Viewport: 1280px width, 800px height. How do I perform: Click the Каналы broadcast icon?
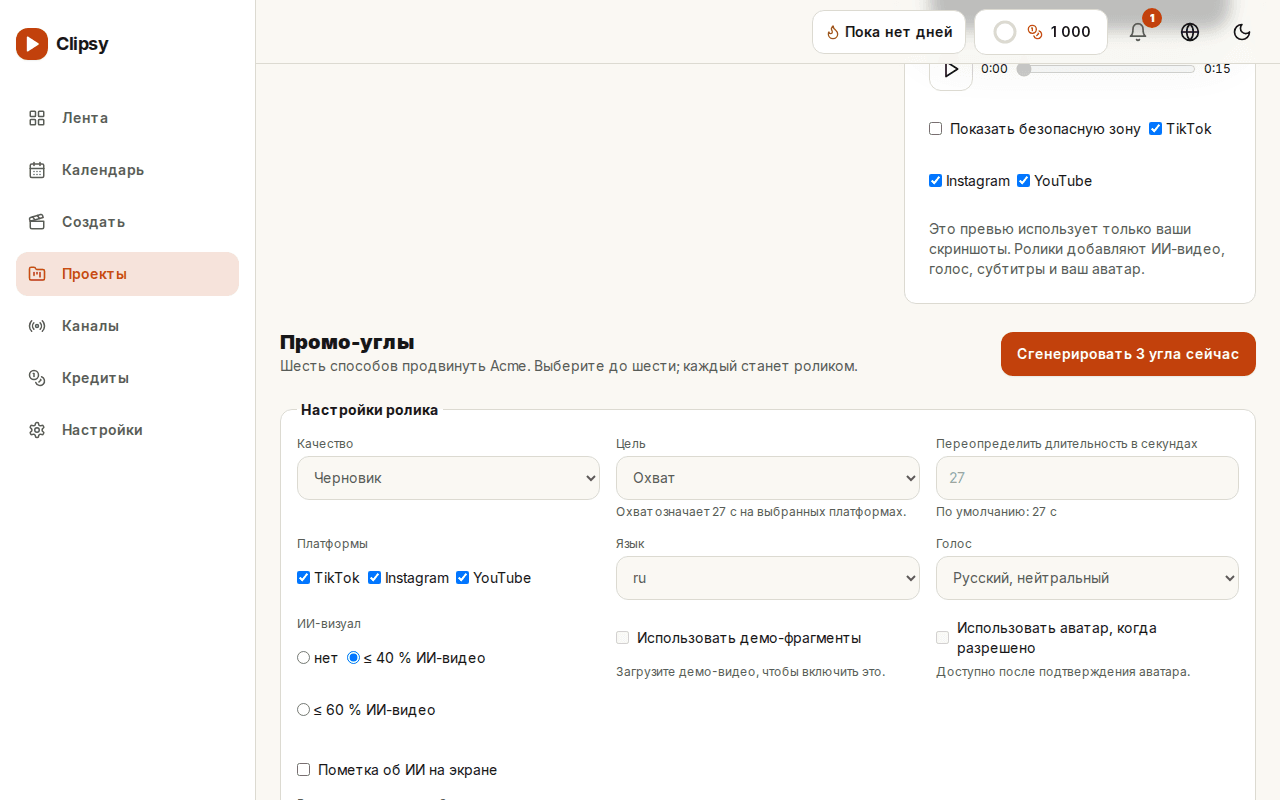point(37,326)
